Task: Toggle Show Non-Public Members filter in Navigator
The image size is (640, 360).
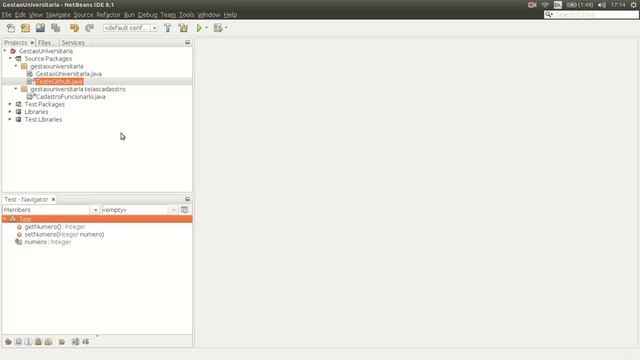Action: tap(38, 342)
